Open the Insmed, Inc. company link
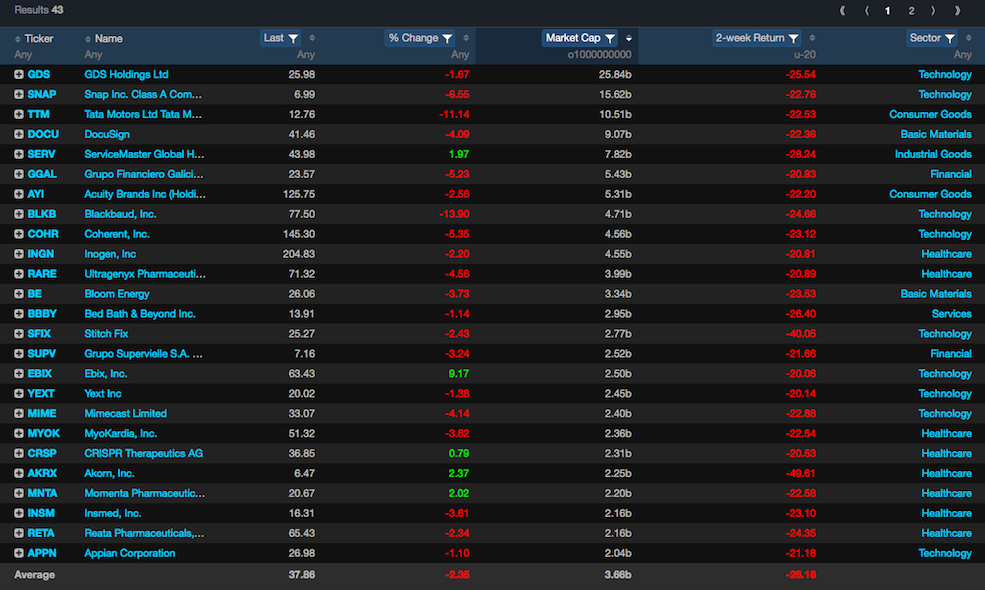Screen dimensions: 985x590 [x=113, y=513]
